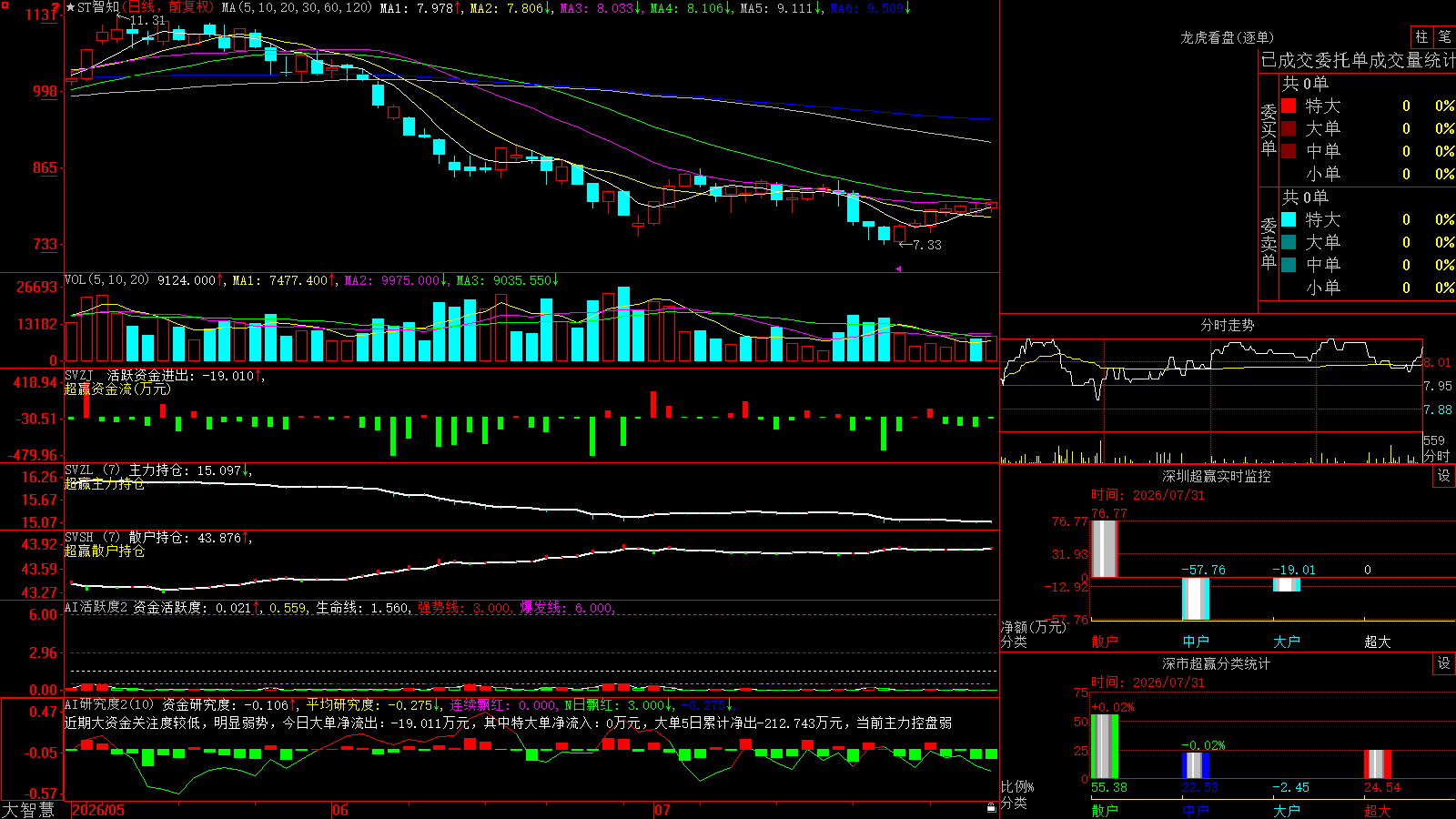
Task: Click the 强势线: 3.000 label
Action: coord(464,608)
